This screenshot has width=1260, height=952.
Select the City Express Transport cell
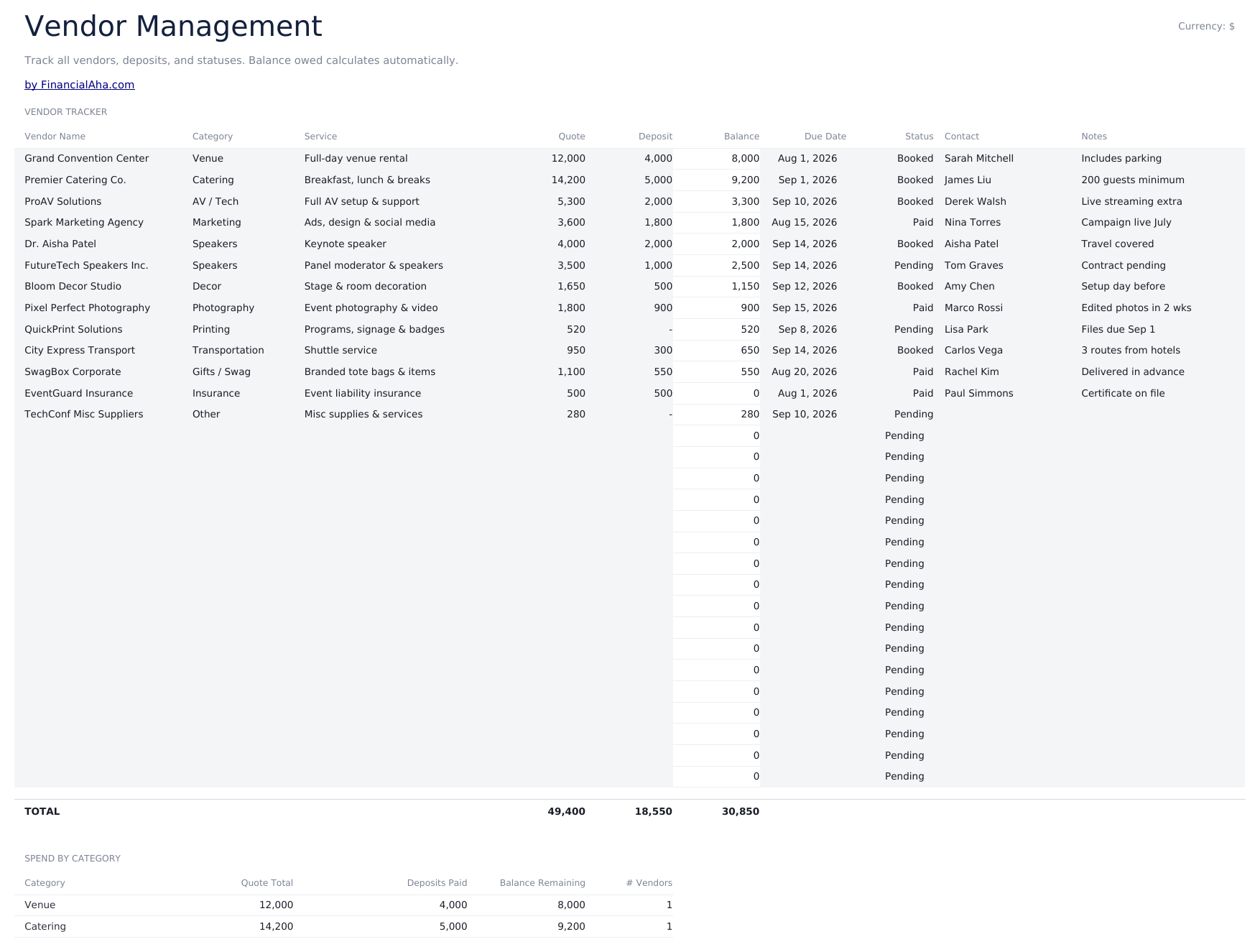80,351
